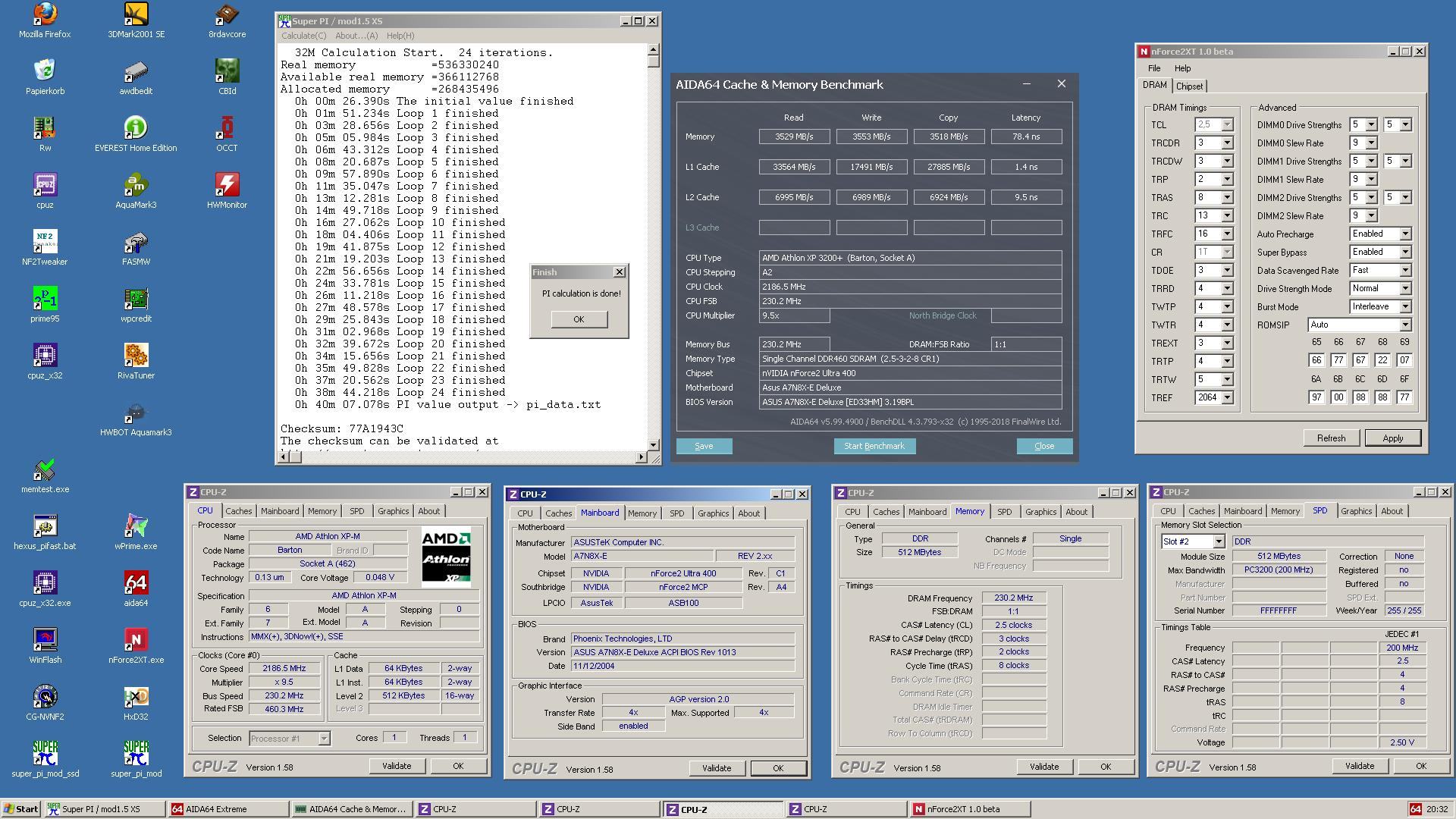The height and width of the screenshot is (819, 1456).
Task: Open the Papierkorb recycle bin icon
Action: [45, 77]
